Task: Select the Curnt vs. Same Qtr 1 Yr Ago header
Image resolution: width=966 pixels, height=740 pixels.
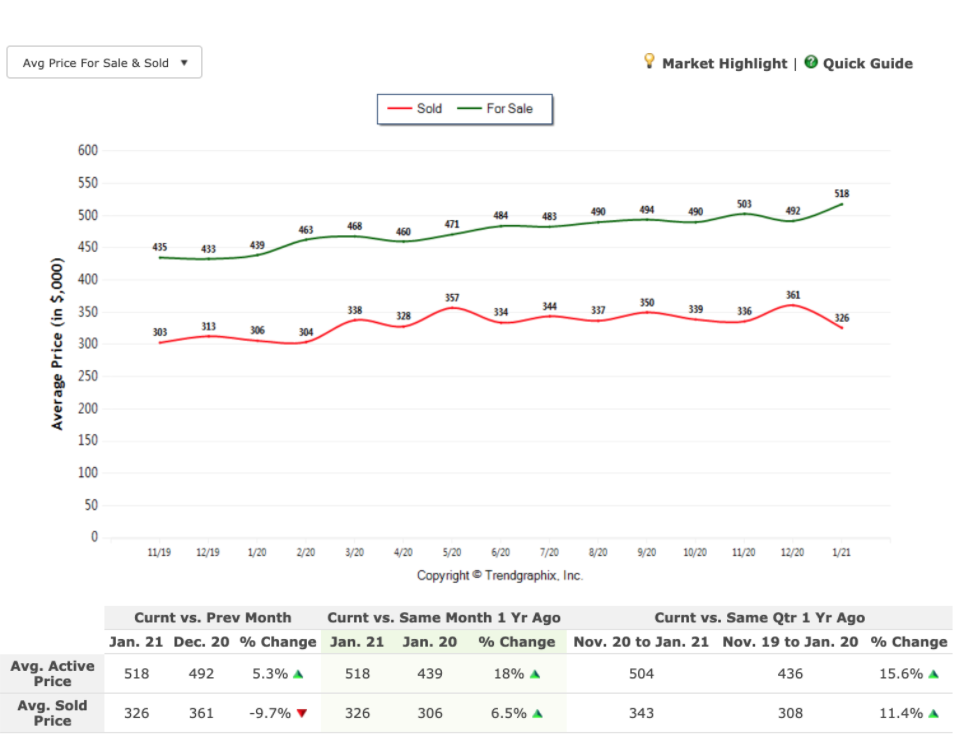Action: [759, 618]
